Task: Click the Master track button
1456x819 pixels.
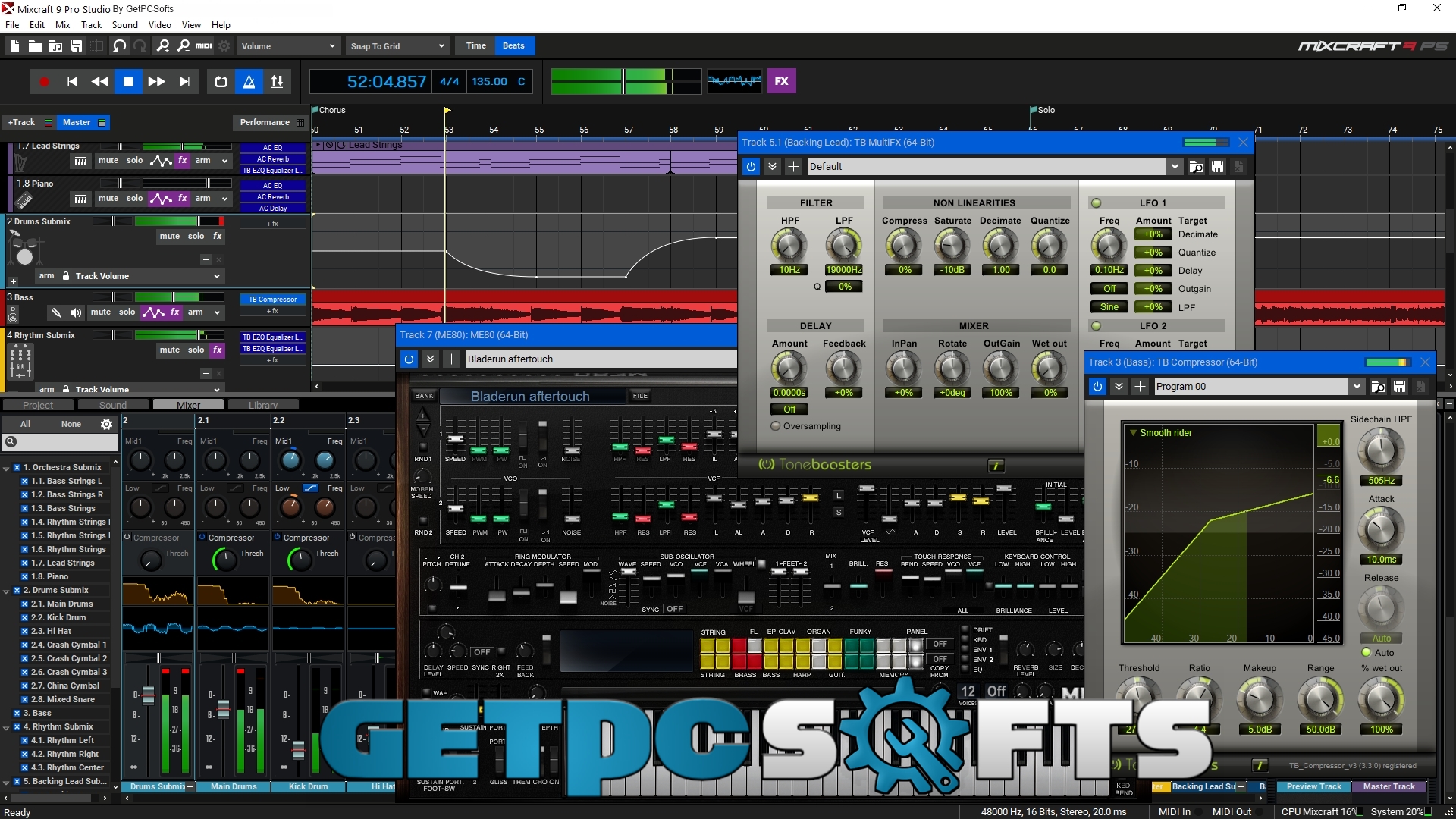Action: pos(83,122)
